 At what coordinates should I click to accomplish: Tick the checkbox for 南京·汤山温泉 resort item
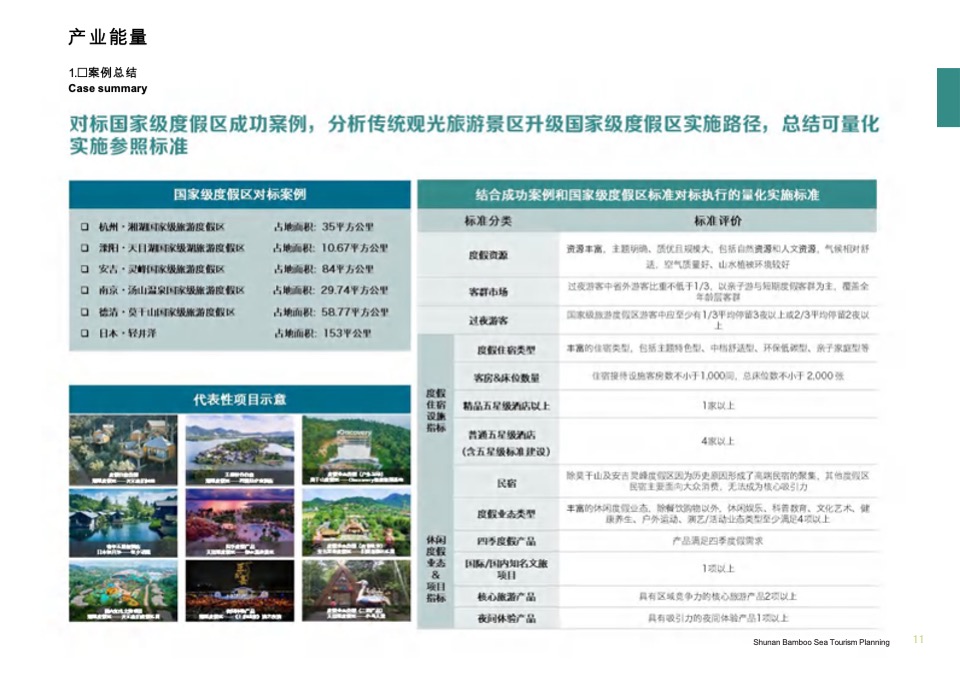(83, 287)
